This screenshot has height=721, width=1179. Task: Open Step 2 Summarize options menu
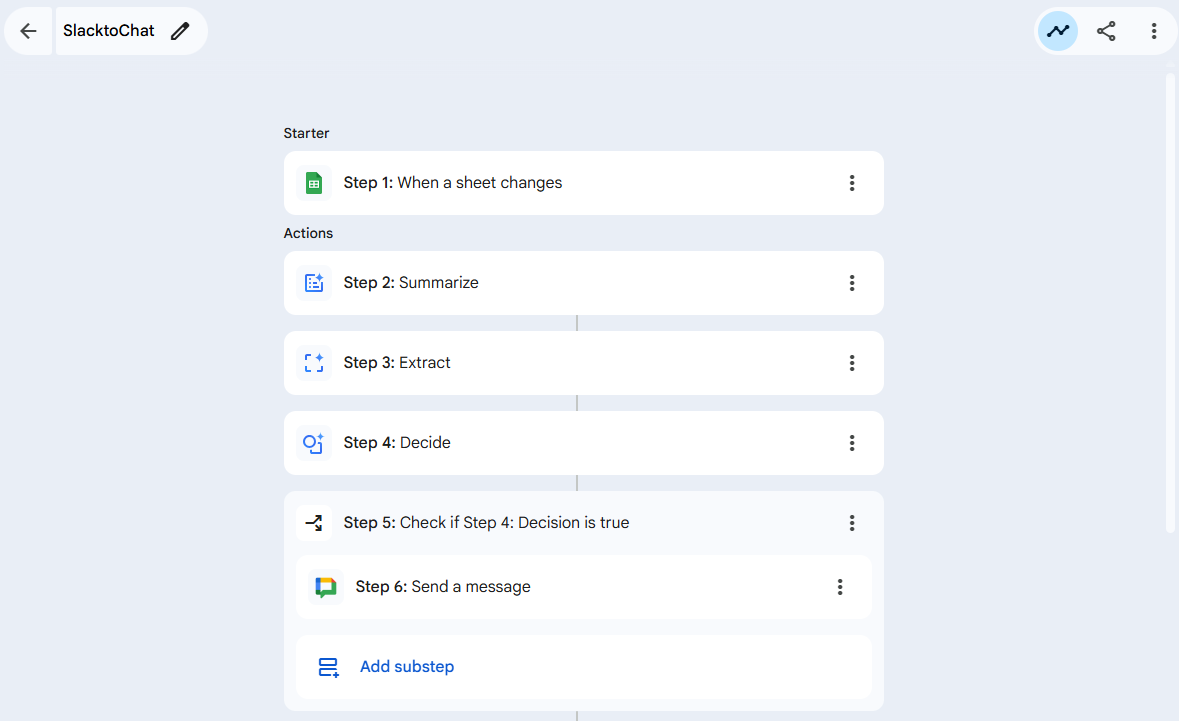point(852,283)
